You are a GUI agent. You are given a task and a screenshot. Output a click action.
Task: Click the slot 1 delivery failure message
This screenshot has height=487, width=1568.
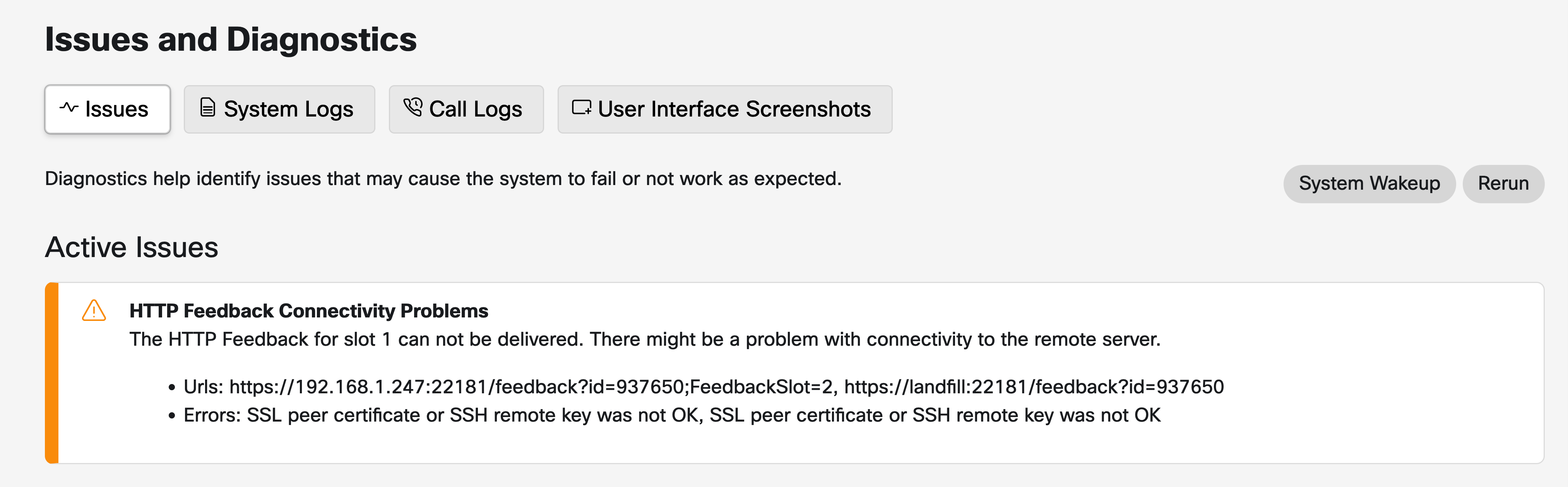(645, 339)
